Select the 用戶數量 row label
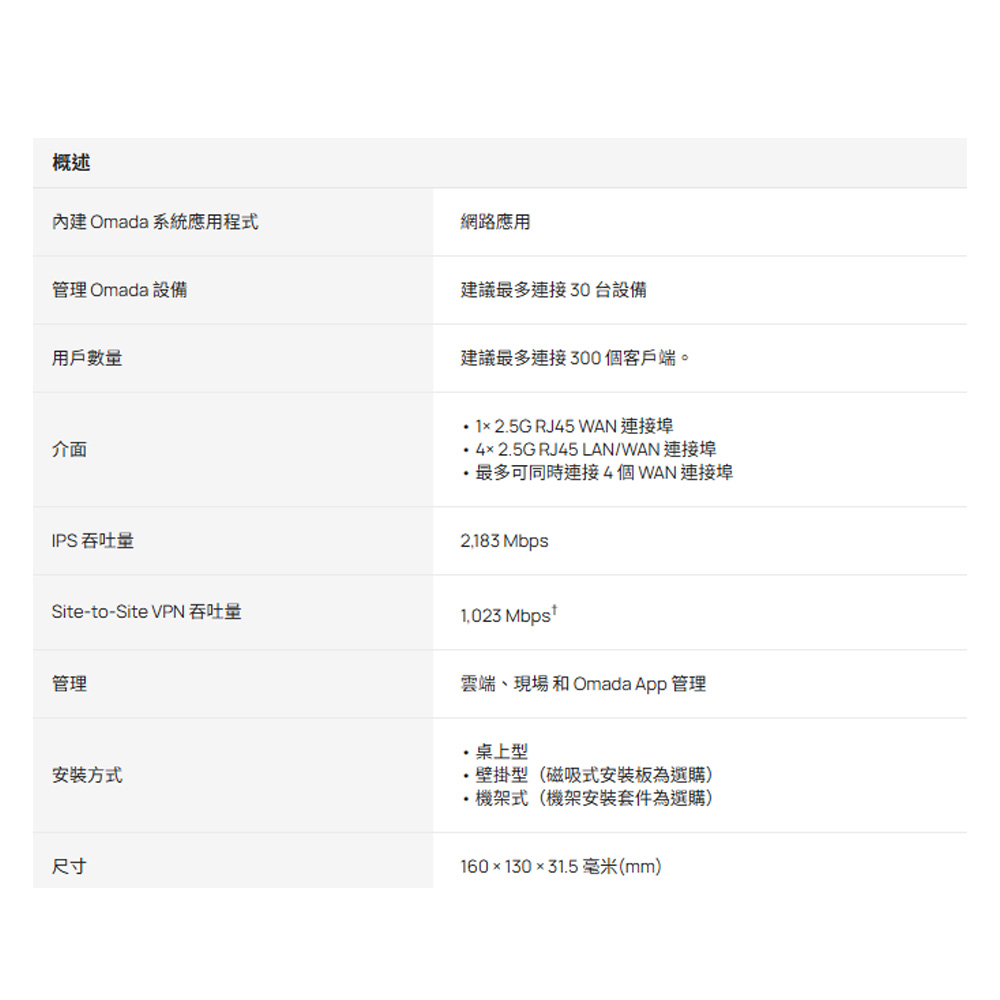This screenshot has width=1000, height=1000. click(87, 358)
